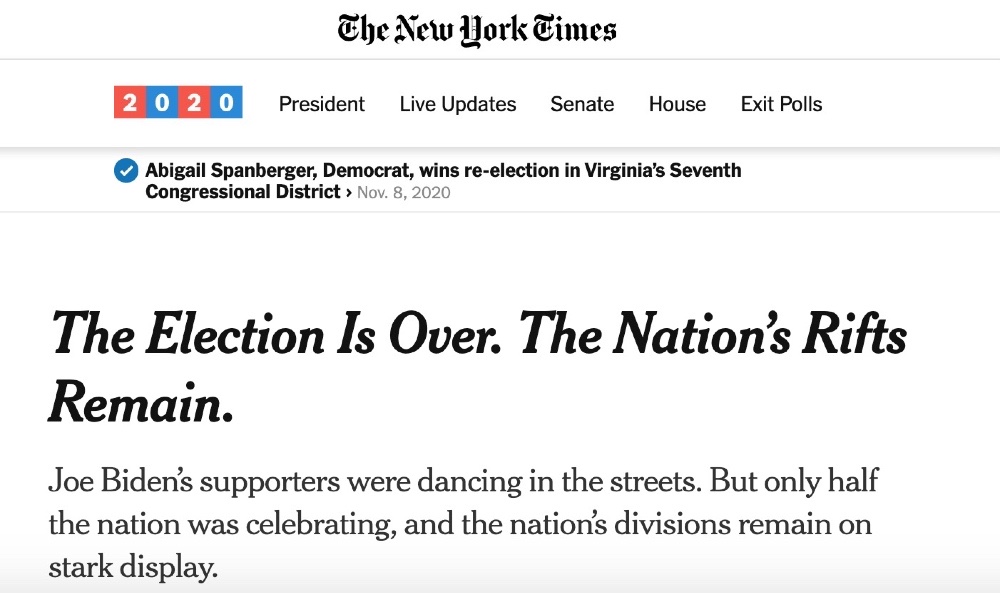
Task: Click the stark display text
Action: (133, 566)
